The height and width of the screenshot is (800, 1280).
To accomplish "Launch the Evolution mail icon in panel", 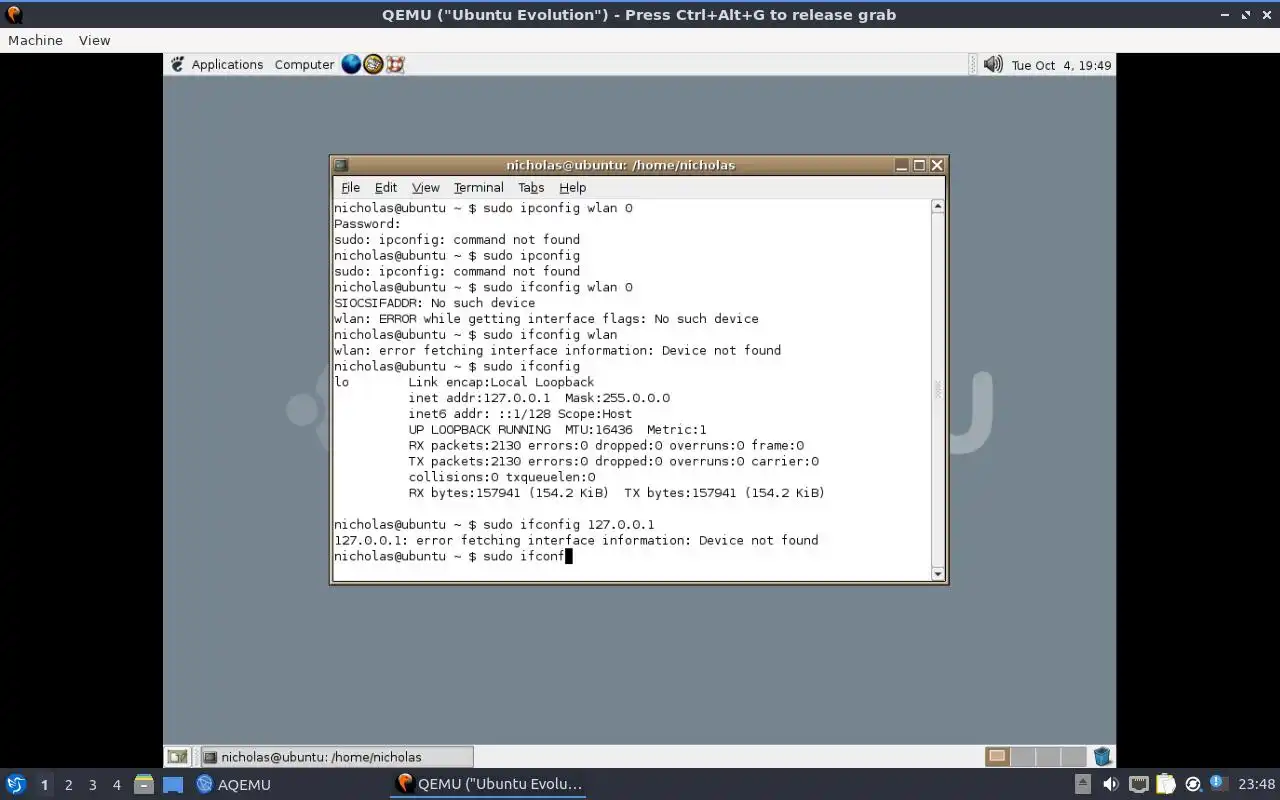I will point(373,64).
